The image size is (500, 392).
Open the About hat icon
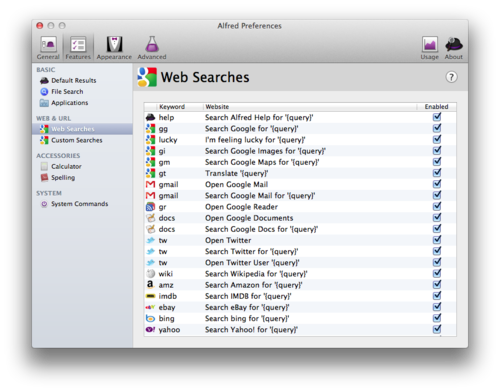click(454, 48)
